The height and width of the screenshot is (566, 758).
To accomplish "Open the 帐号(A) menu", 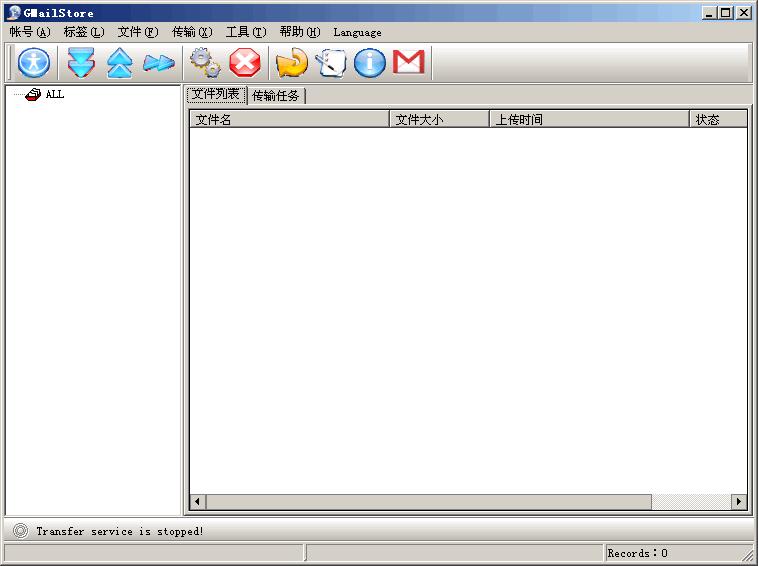I will click(x=29, y=32).
